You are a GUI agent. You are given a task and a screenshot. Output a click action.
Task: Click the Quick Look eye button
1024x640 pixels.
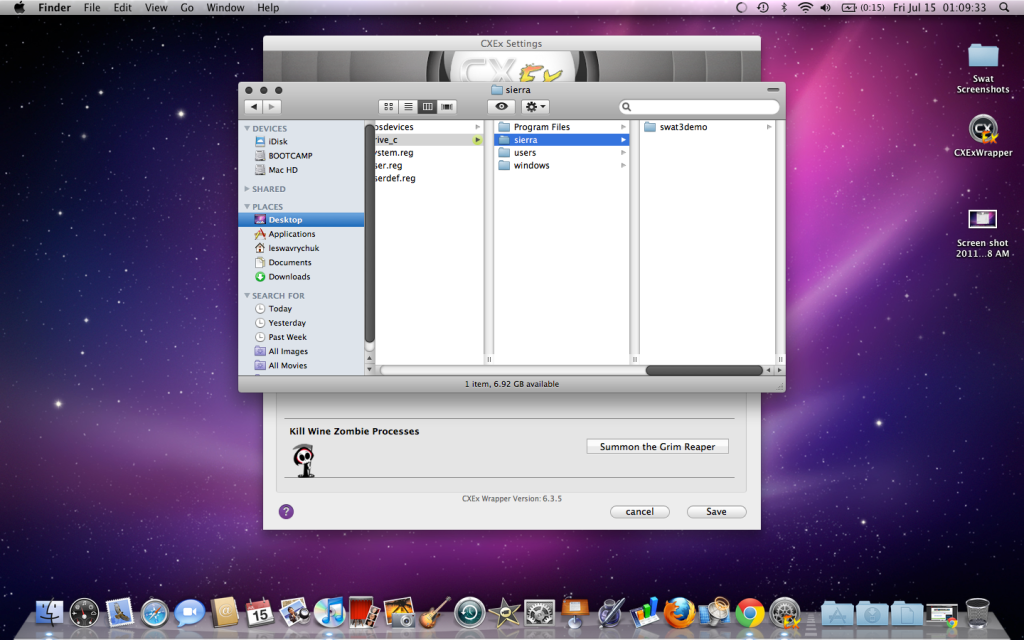(x=501, y=106)
